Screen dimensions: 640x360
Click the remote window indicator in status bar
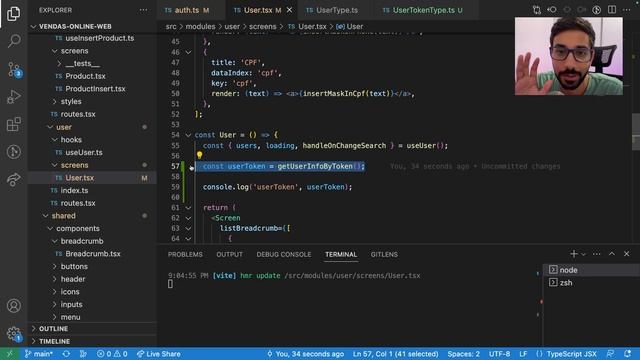click(9, 354)
